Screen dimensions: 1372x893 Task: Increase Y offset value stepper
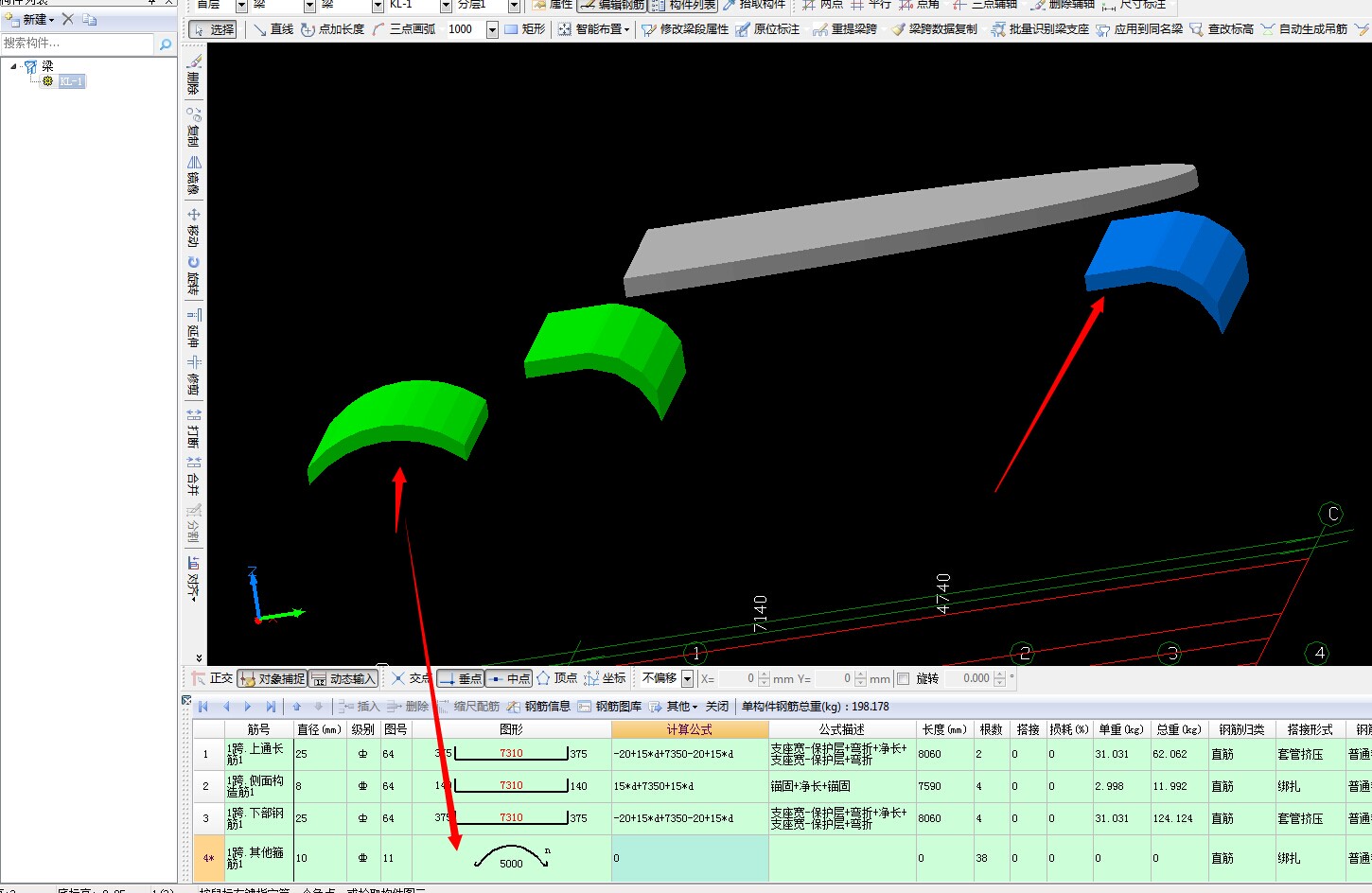point(860,674)
